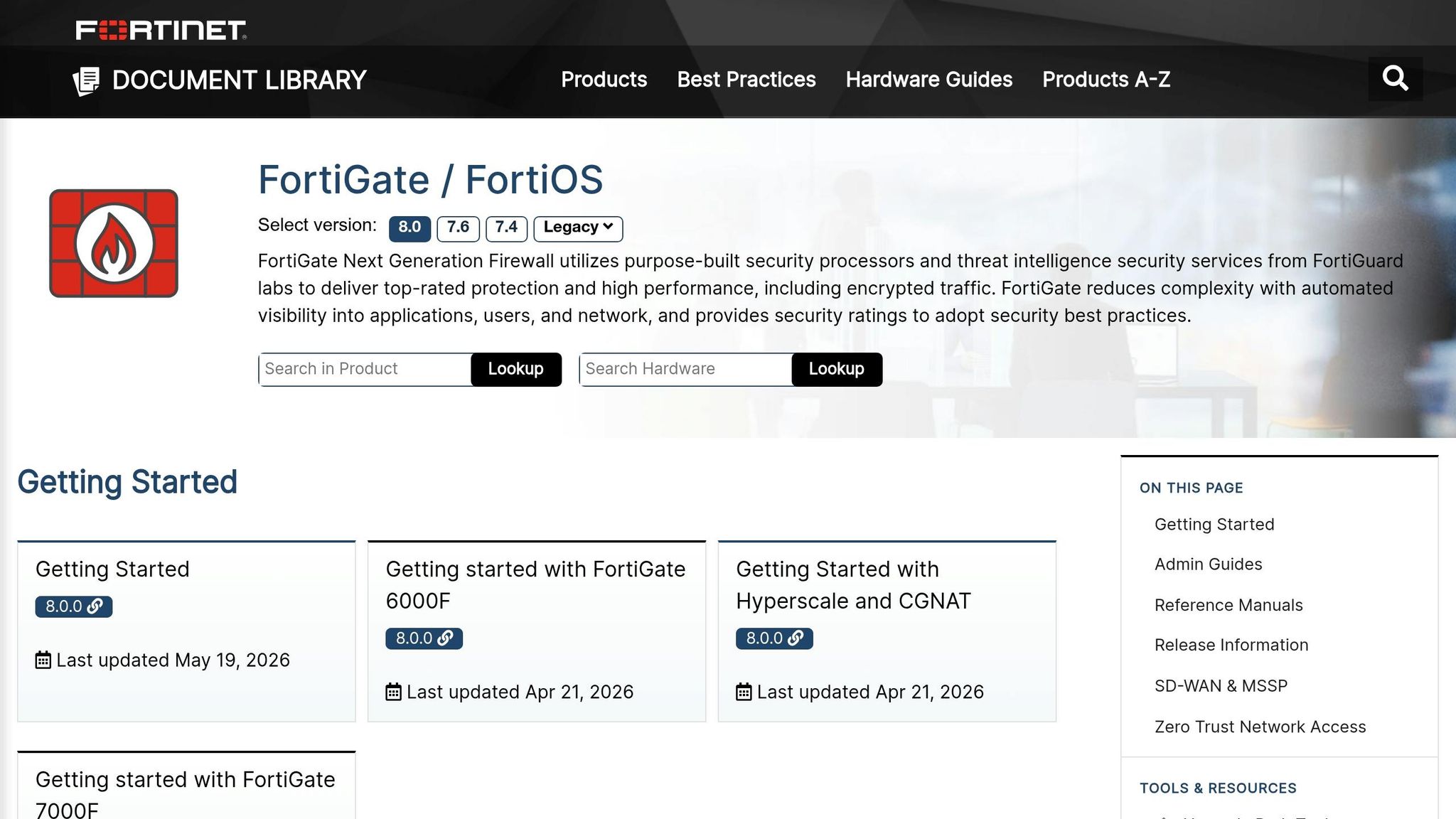The height and width of the screenshot is (819, 1456).
Task: Select version 7.6
Action: click(458, 228)
